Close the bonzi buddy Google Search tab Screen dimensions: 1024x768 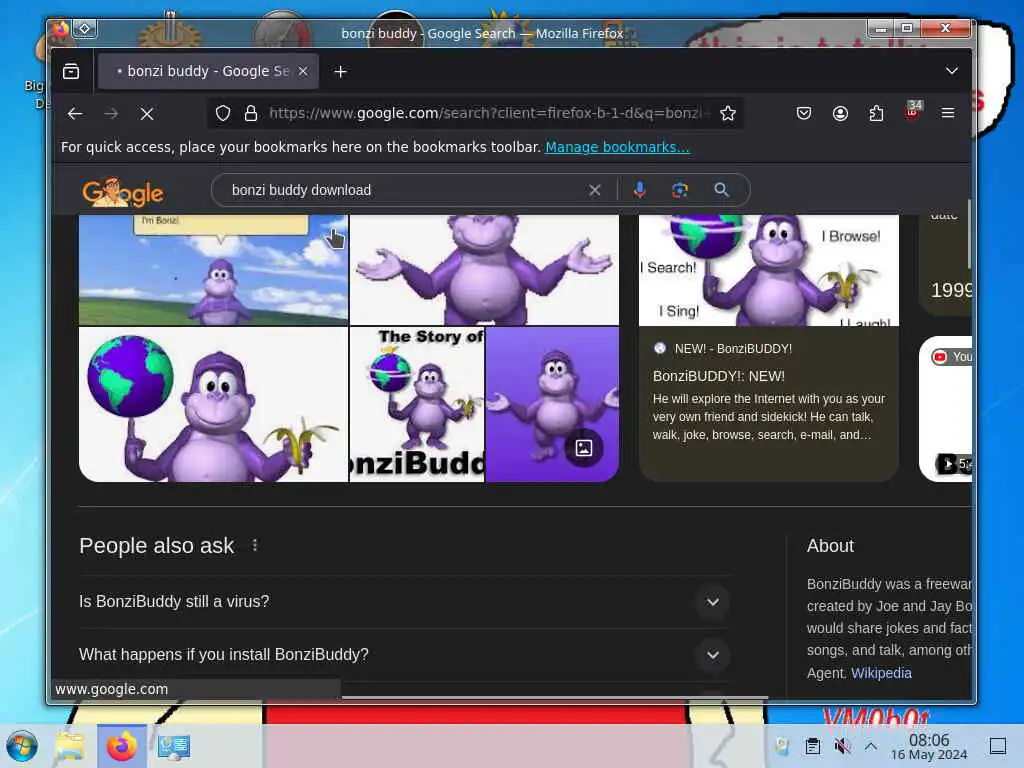[x=303, y=71]
